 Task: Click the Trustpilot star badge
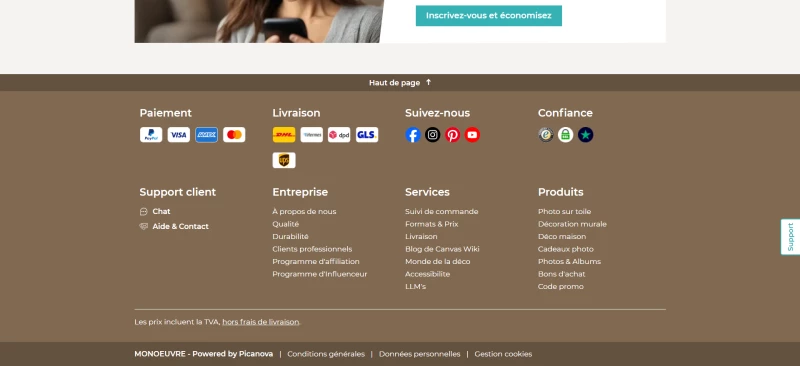(x=586, y=135)
